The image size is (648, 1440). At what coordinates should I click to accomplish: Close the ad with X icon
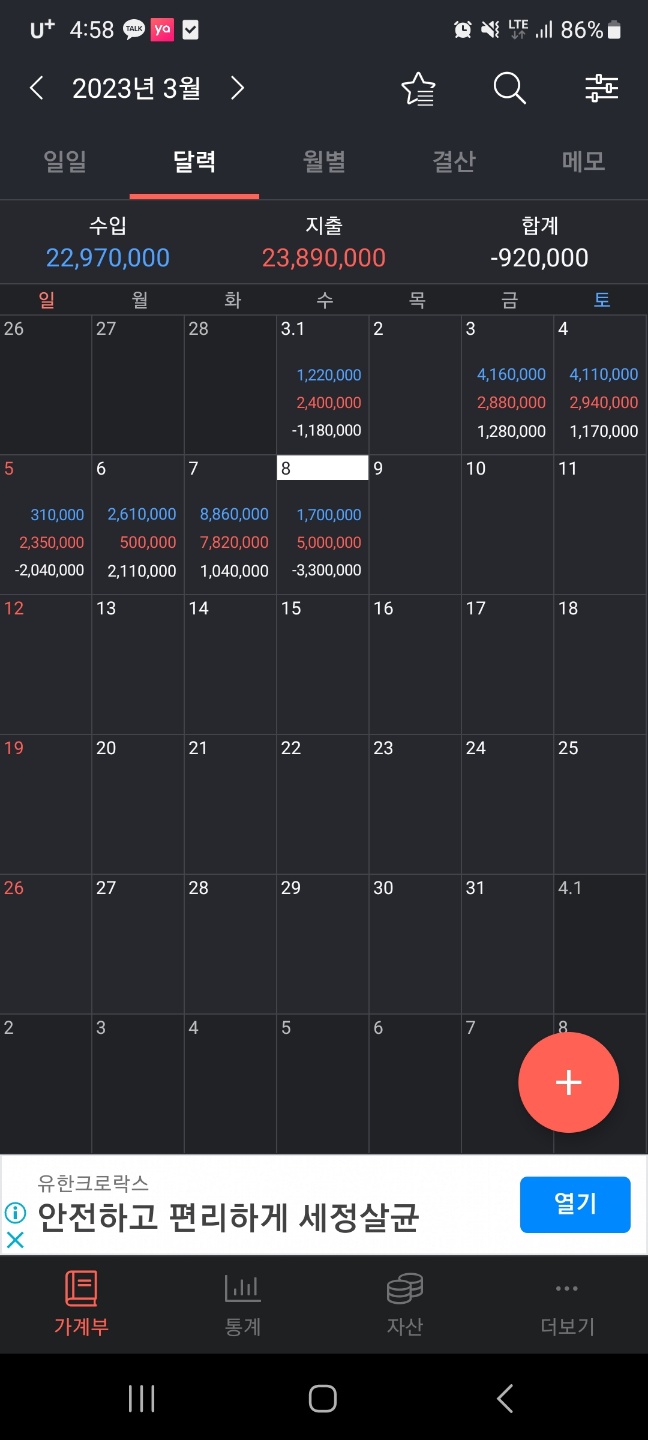15,1240
